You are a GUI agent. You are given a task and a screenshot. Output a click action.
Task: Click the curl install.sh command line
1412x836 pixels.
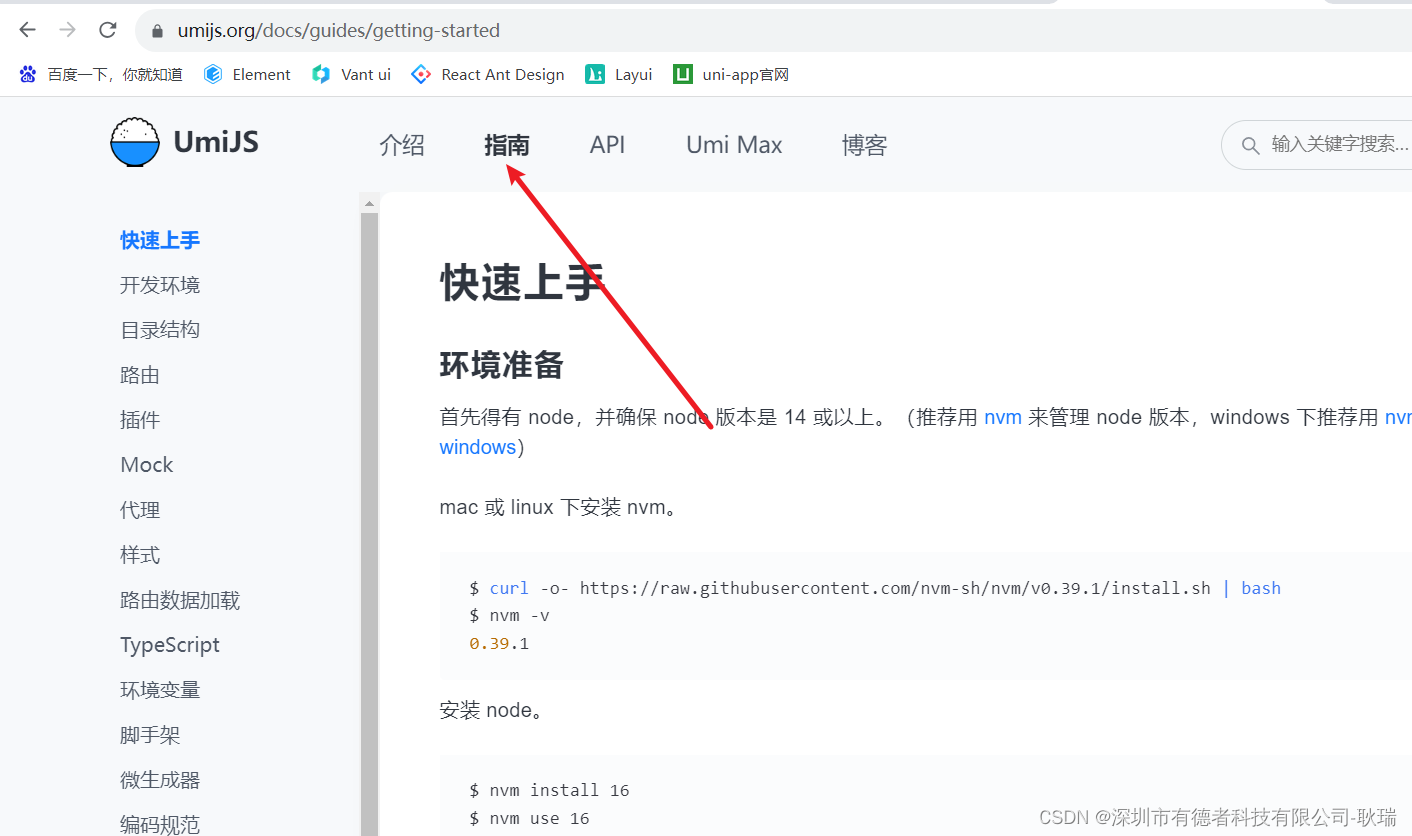(875, 588)
